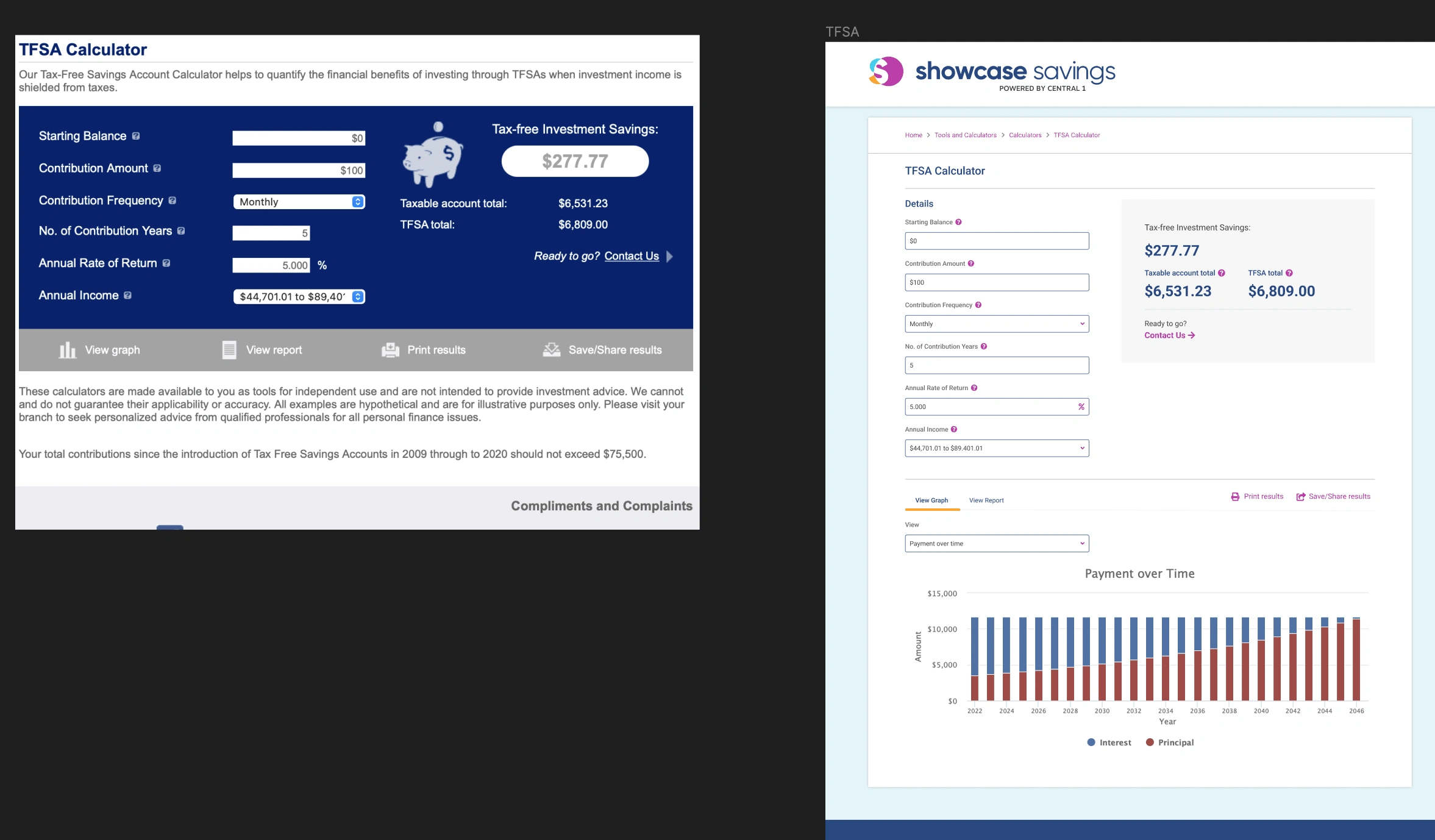The image size is (1435, 840).
Task: Open the Payment over time view dropdown
Action: (997, 543)
